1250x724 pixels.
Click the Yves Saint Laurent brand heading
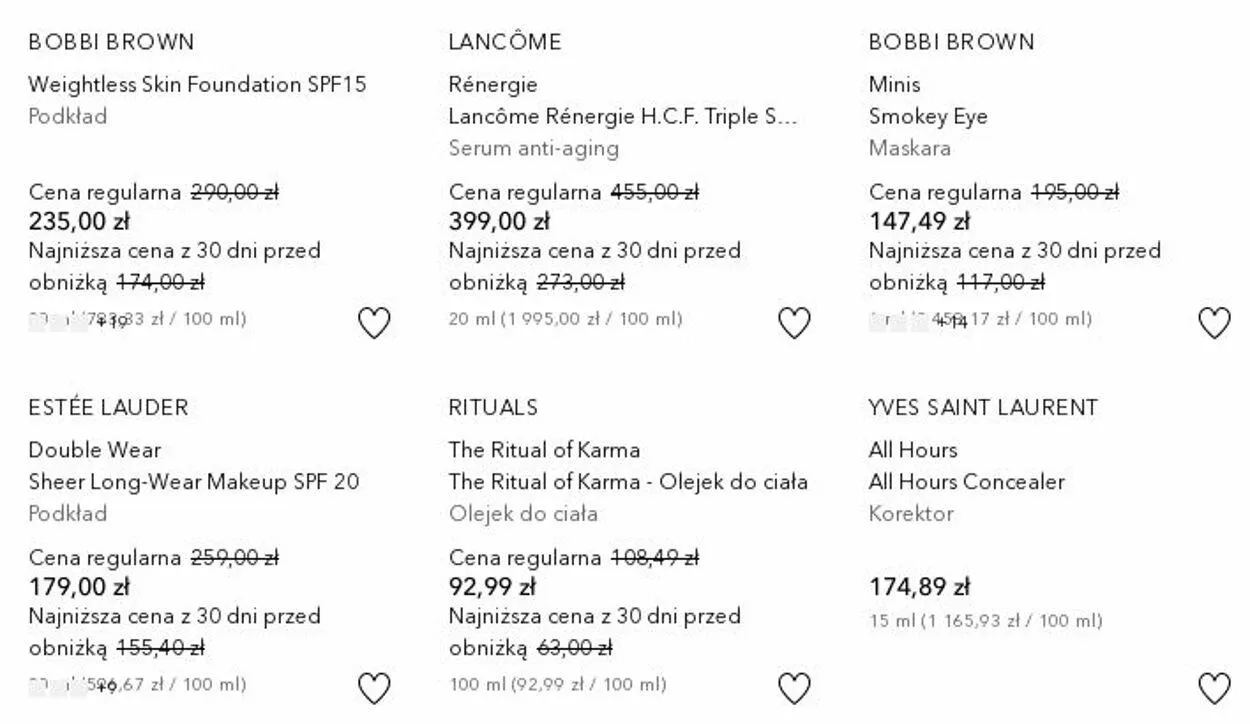(x=983, y=407)
